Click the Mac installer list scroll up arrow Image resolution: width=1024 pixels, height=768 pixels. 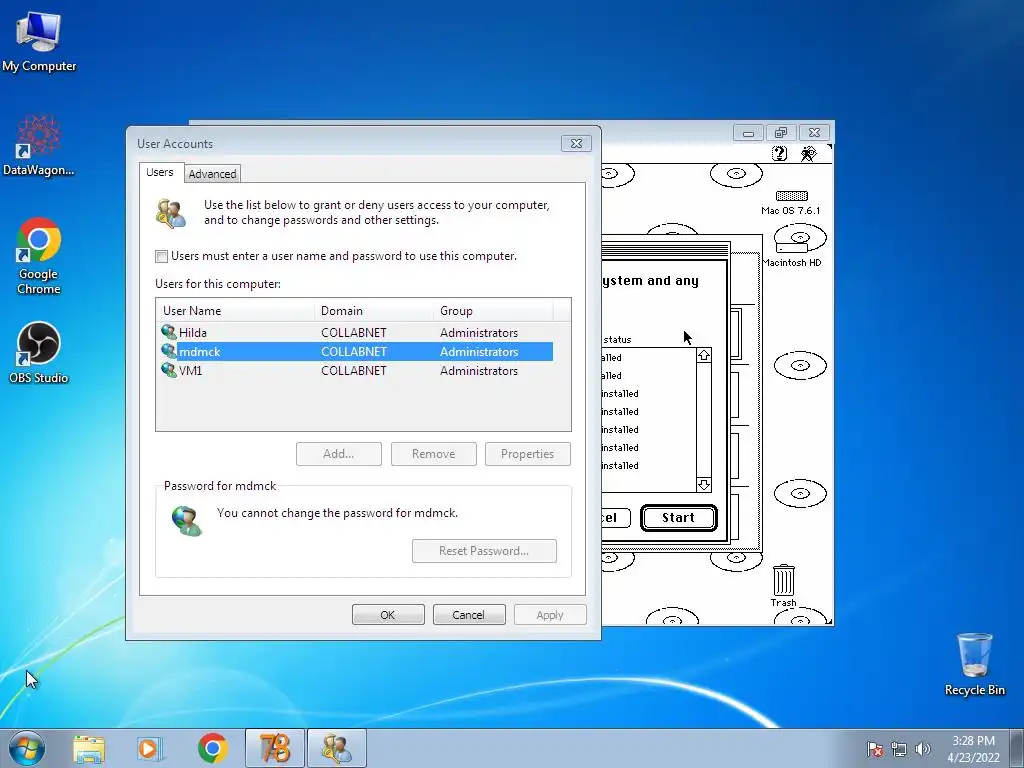(703, 355)
